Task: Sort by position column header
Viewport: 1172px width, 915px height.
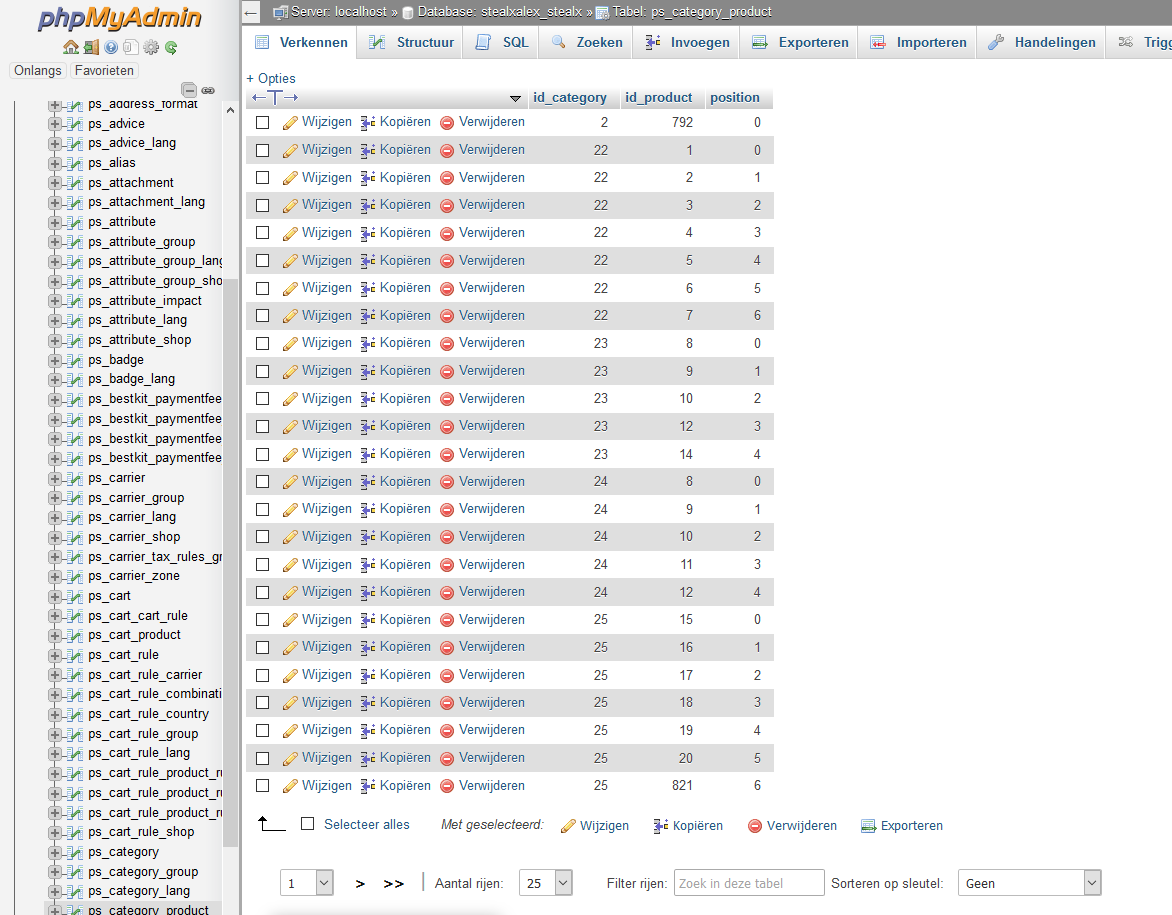Action: pos(735,98)
